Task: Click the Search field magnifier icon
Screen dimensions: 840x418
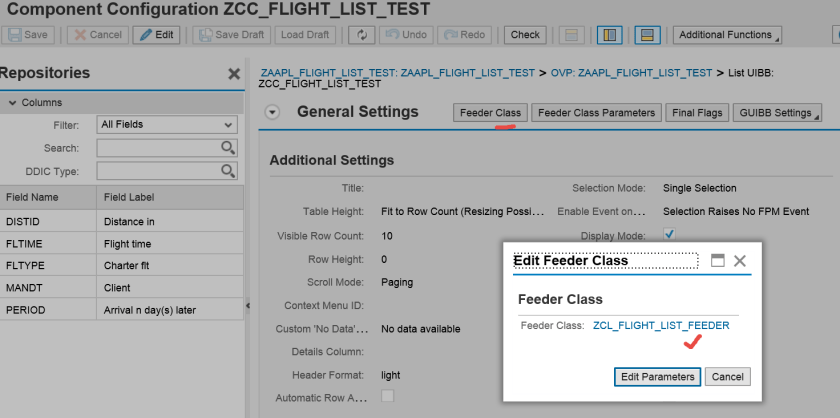Action: tap(228, 148)
